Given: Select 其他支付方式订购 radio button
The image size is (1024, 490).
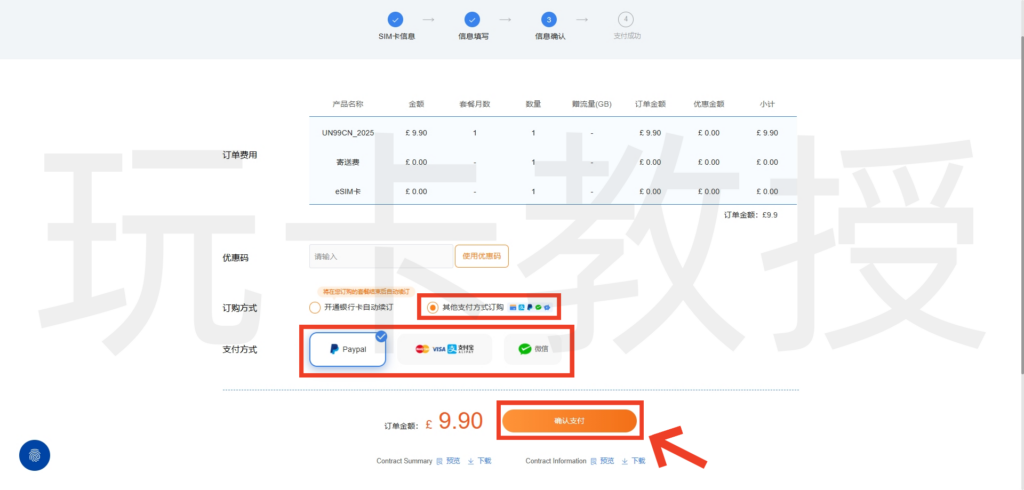Looking at the screenshot, I should coord(432,307).
